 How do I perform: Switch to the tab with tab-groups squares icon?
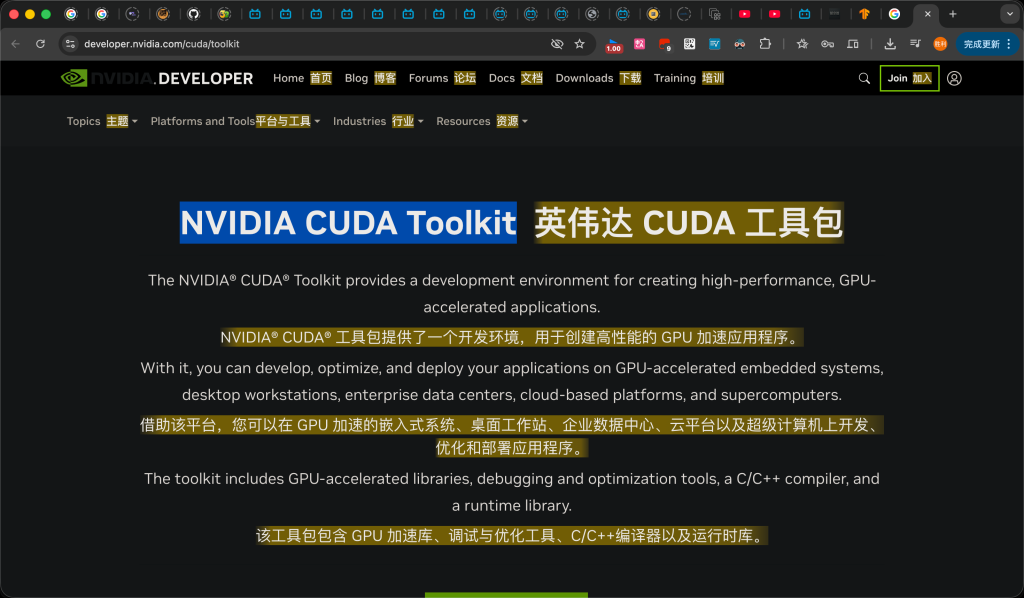pos(714,14)
